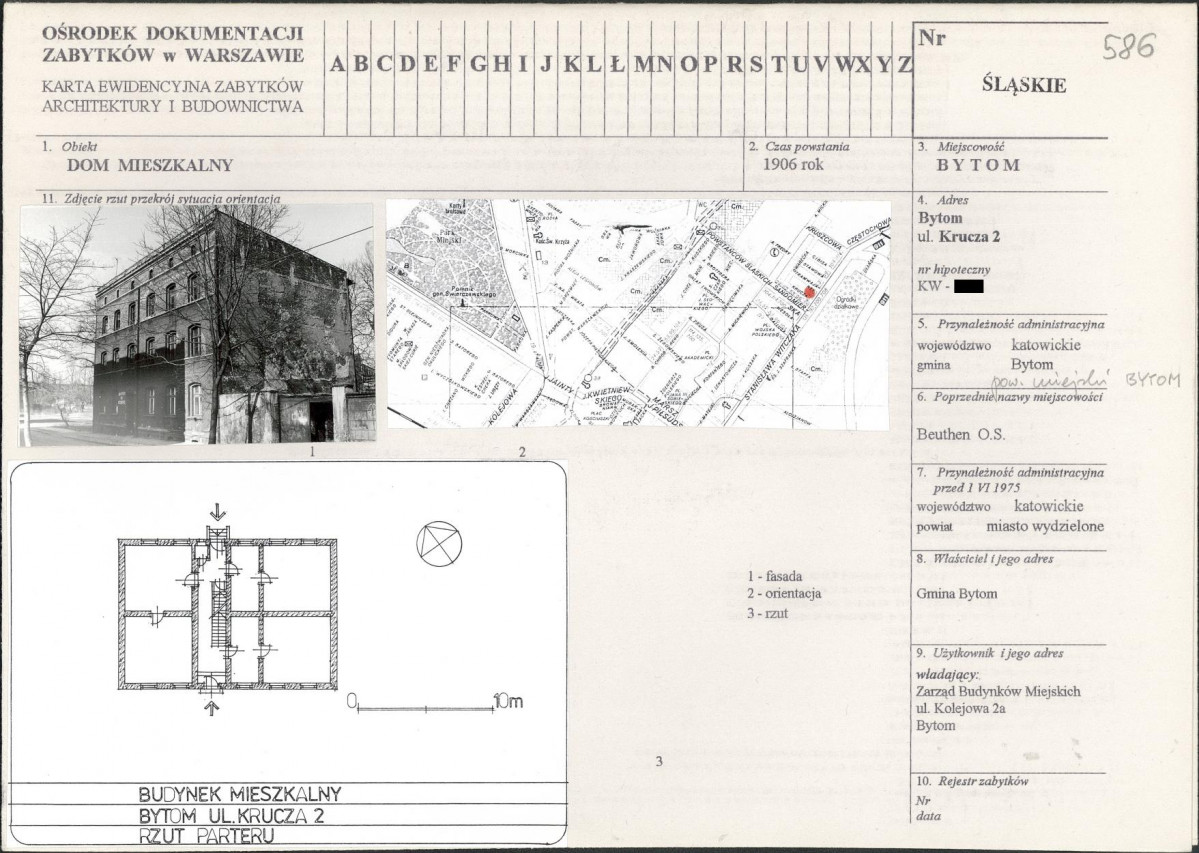Screen dimensions: 1199x853
Task: Click the 'gmina' label in section 5
Action: pos(934,365)
